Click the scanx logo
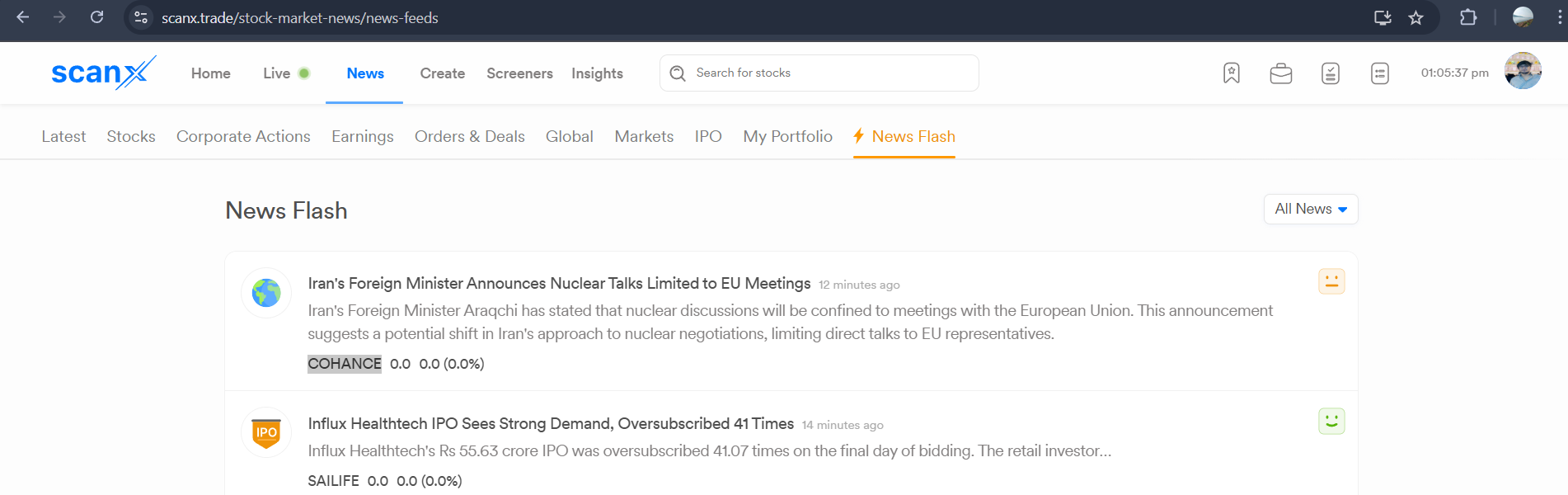1568x495 pixels. 103,73
